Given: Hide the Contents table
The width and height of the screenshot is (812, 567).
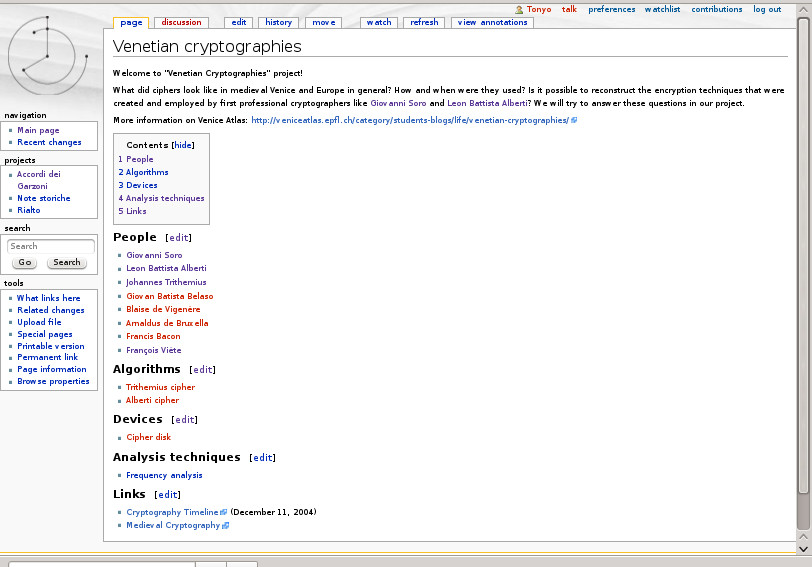Looking at the screenshot, I should (183, 145).
